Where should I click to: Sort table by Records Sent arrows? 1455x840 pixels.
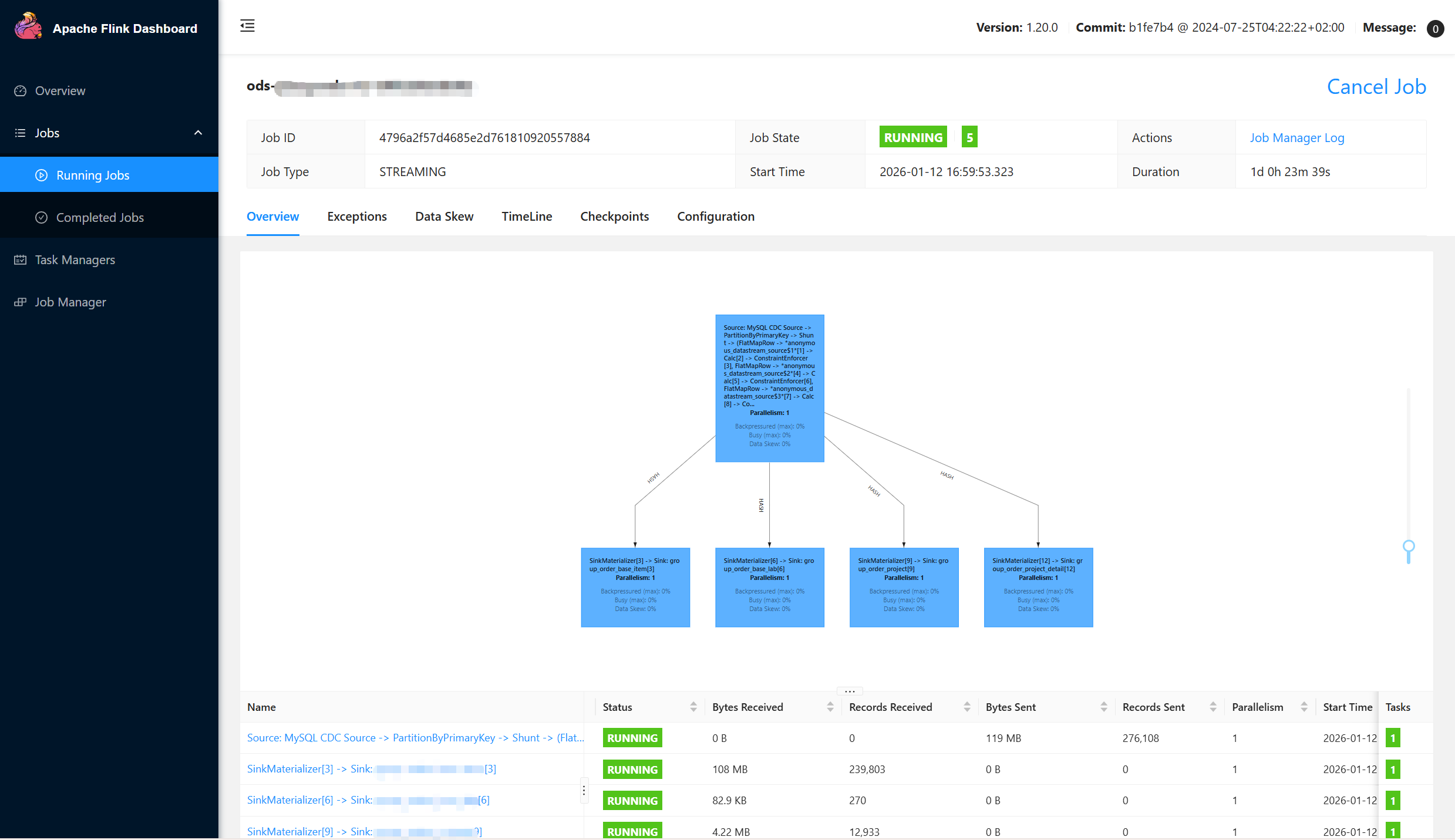1213,707
